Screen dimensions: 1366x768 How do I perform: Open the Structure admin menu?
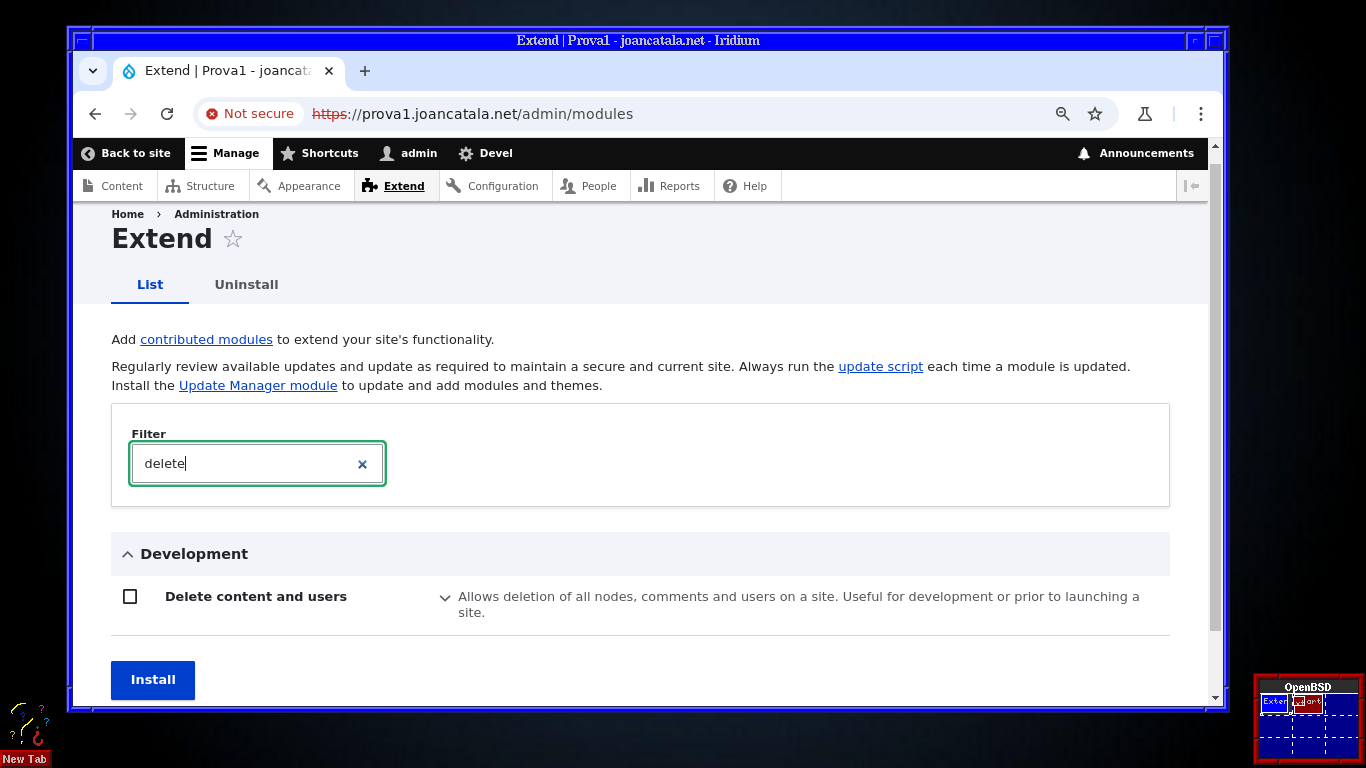point(201,186)
